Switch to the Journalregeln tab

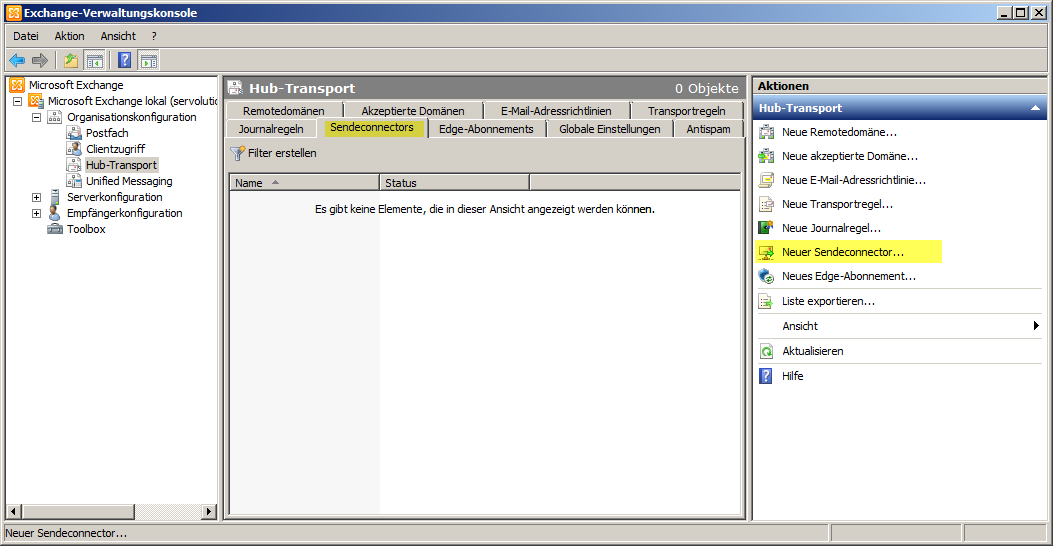coord(271,129)
